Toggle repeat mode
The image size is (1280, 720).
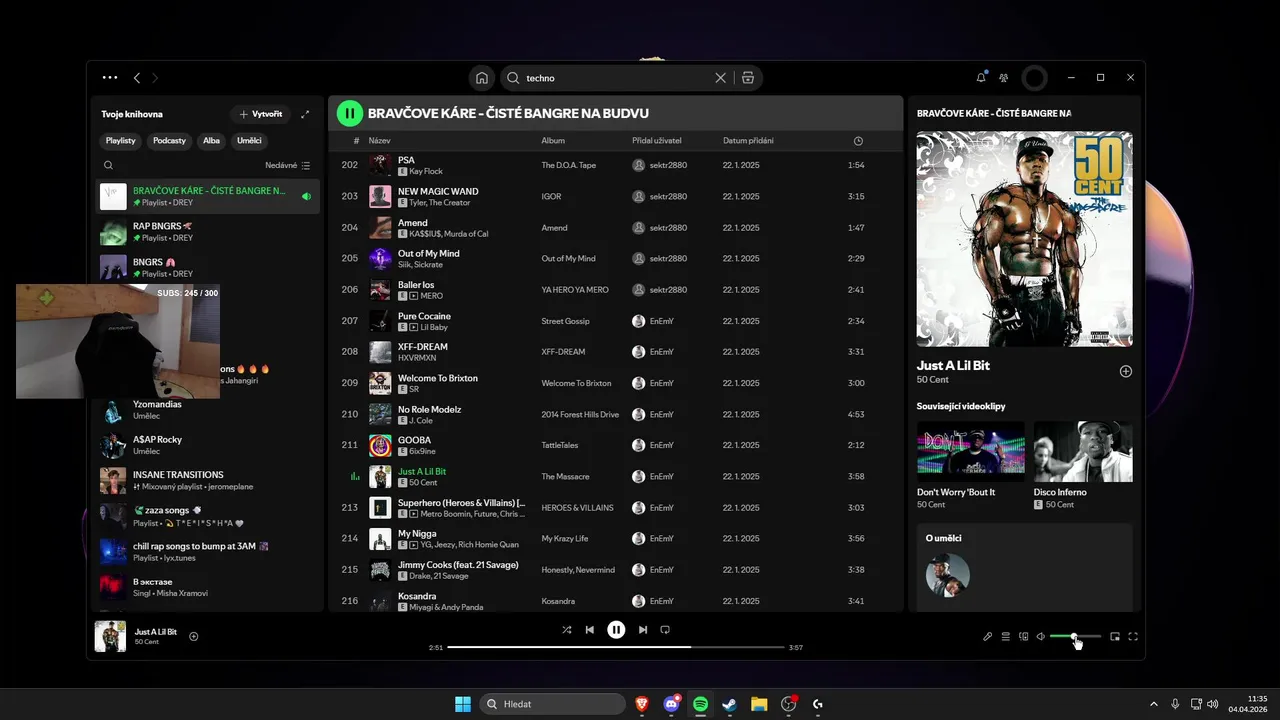click(665, 630)
